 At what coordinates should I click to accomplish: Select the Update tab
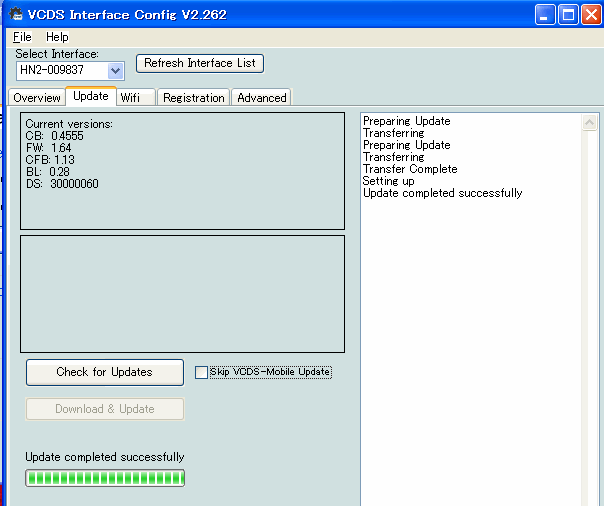click(x=91, y=96)
